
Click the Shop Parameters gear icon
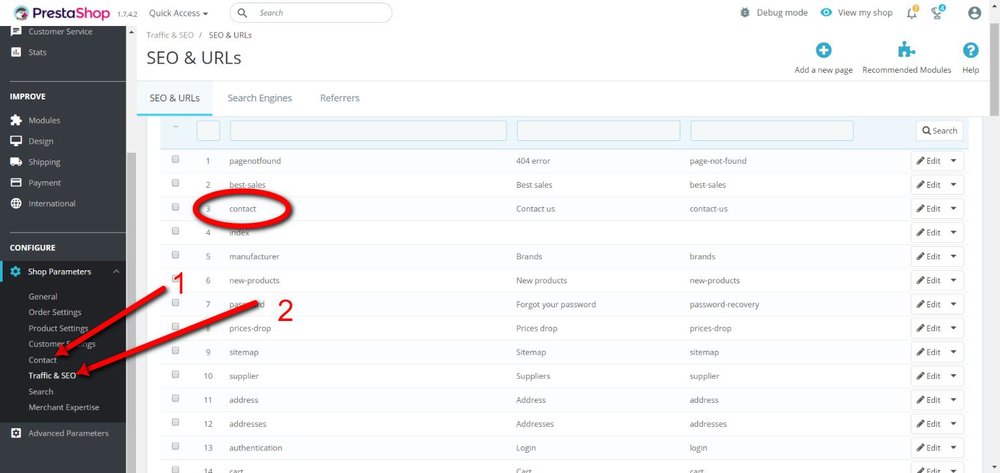(16, 272)
